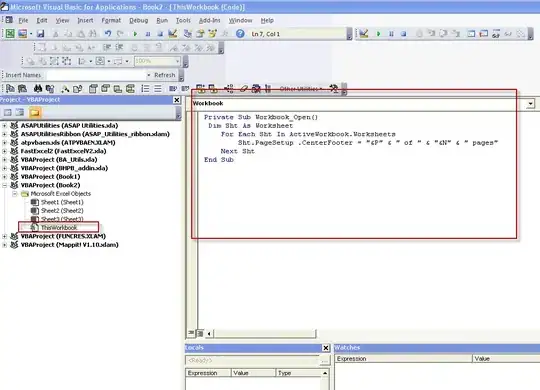
Task: Switch to Procedure View below the code
Action: [x=191, y=333]
